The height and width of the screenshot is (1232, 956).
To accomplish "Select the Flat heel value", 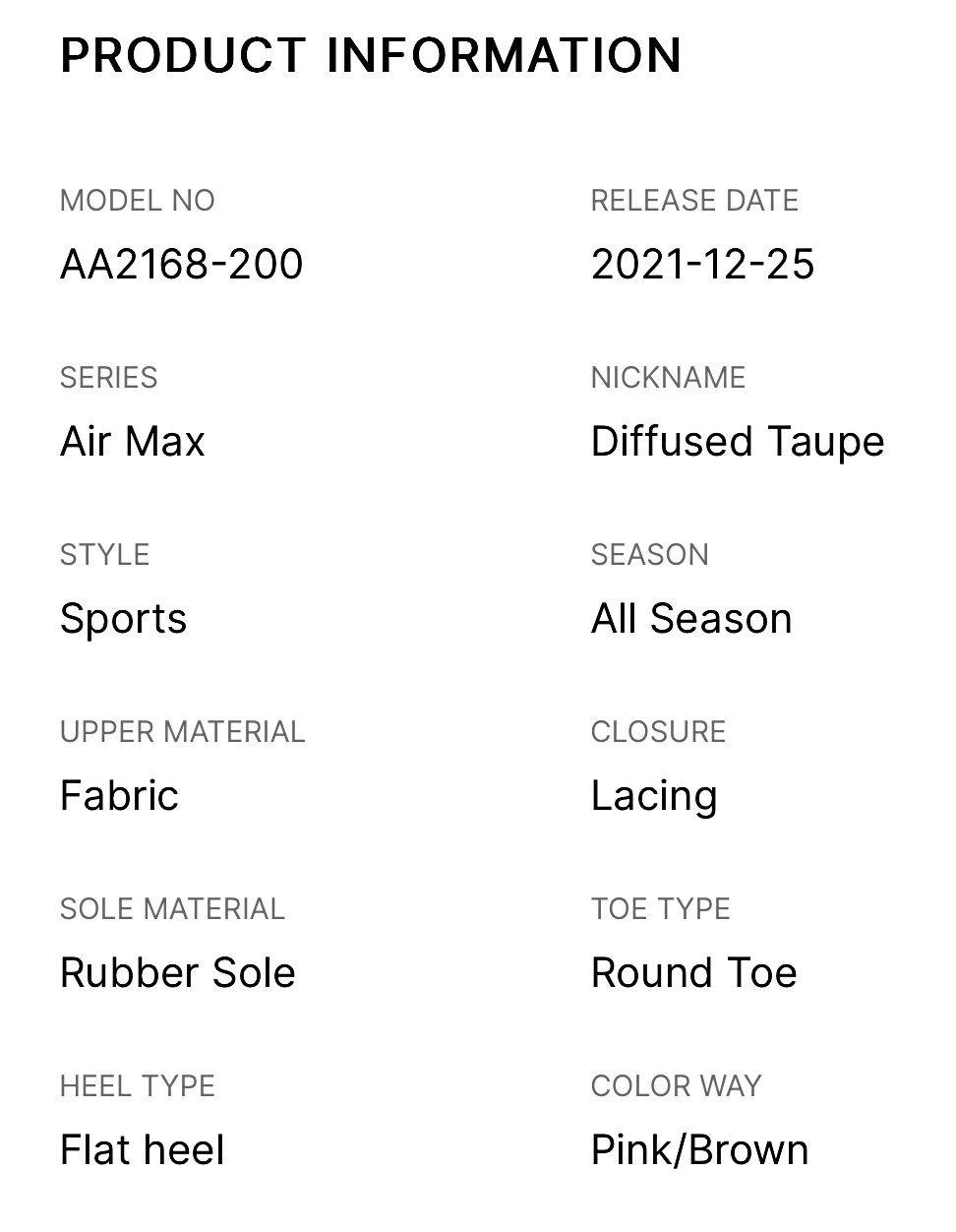I will click(x=143, y=1149).
